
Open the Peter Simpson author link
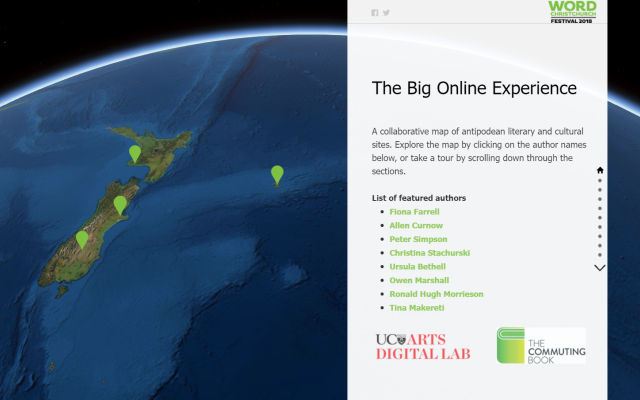coord(418,239)
